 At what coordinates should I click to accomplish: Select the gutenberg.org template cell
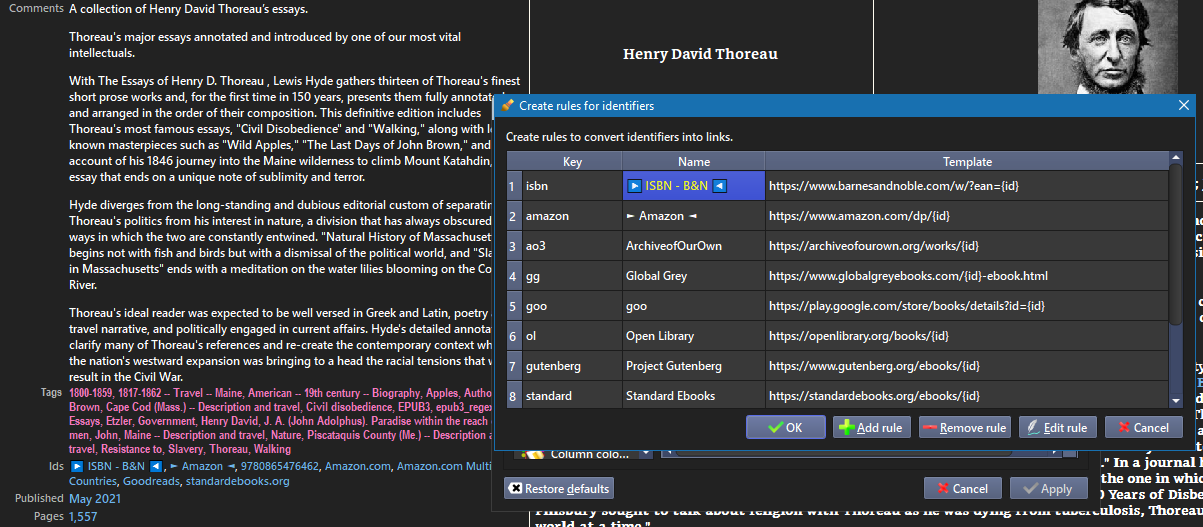pos(967,366)
